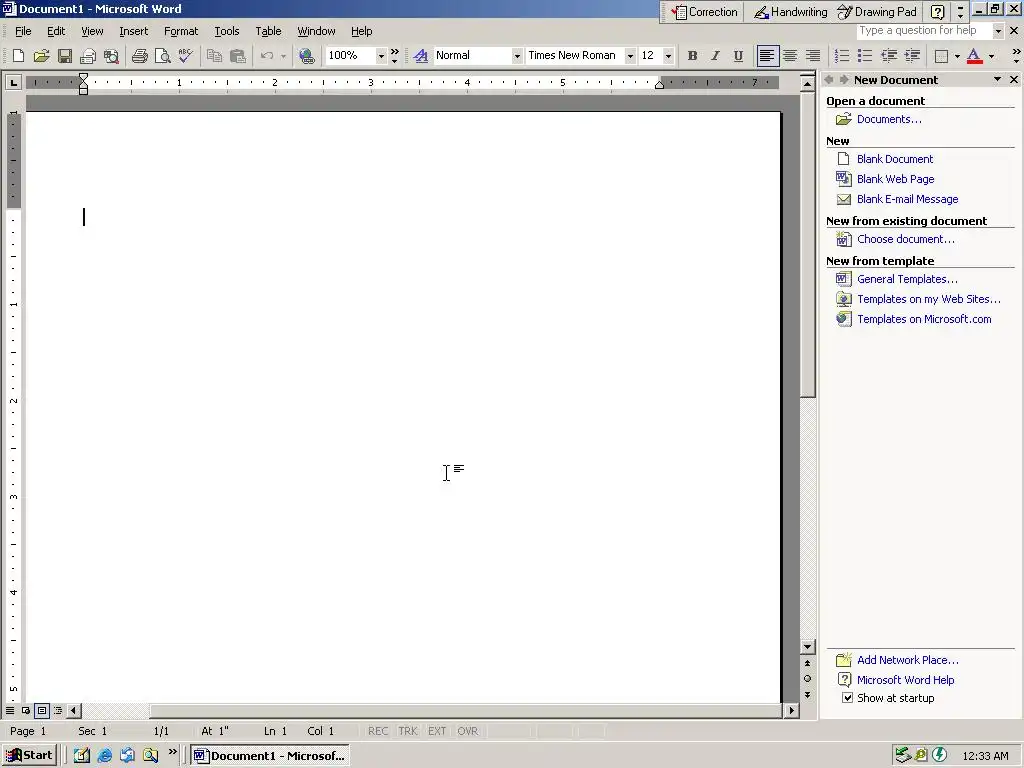Click the Add Network Place... link
This screenshot has width=1024, height=768.
(907, 660)
